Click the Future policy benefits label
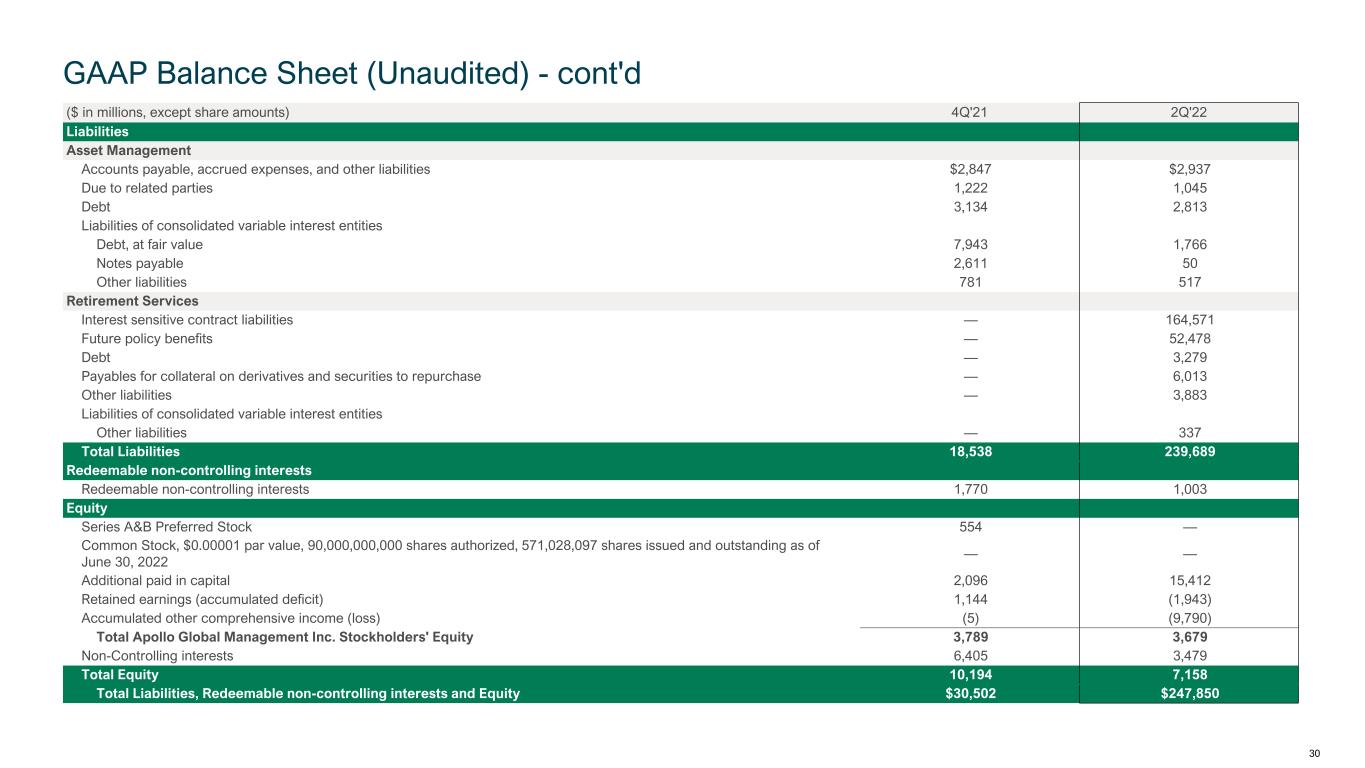 (x=147, y=339)
